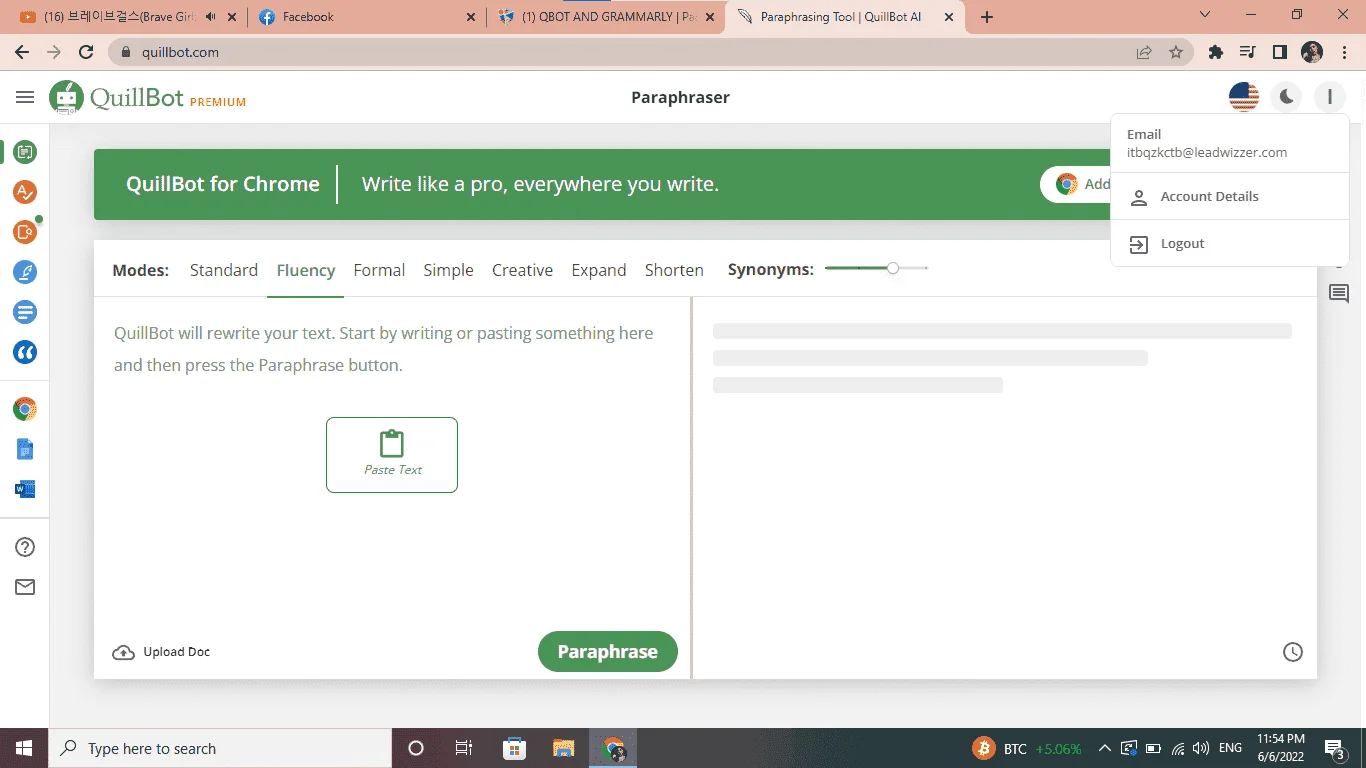Open the feedback comment icon on right edge
Image resolution: width=1366 pixels, height=768 pixels.
point(1339,293)
